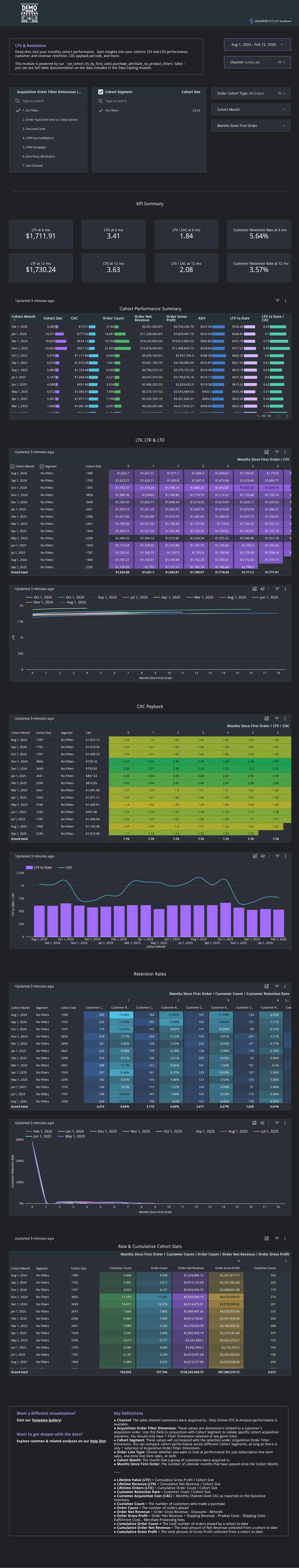This screenshot has width=299, height=1568.
Task: Open filter icon above Cohort Performance Summary
Action: pyautogui.click(x=277, y=301)
